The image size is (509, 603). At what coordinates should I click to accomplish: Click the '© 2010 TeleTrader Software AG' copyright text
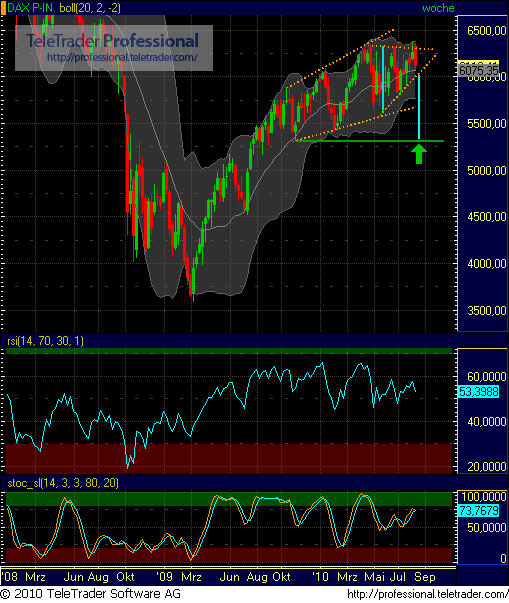(x=91, y=594)
